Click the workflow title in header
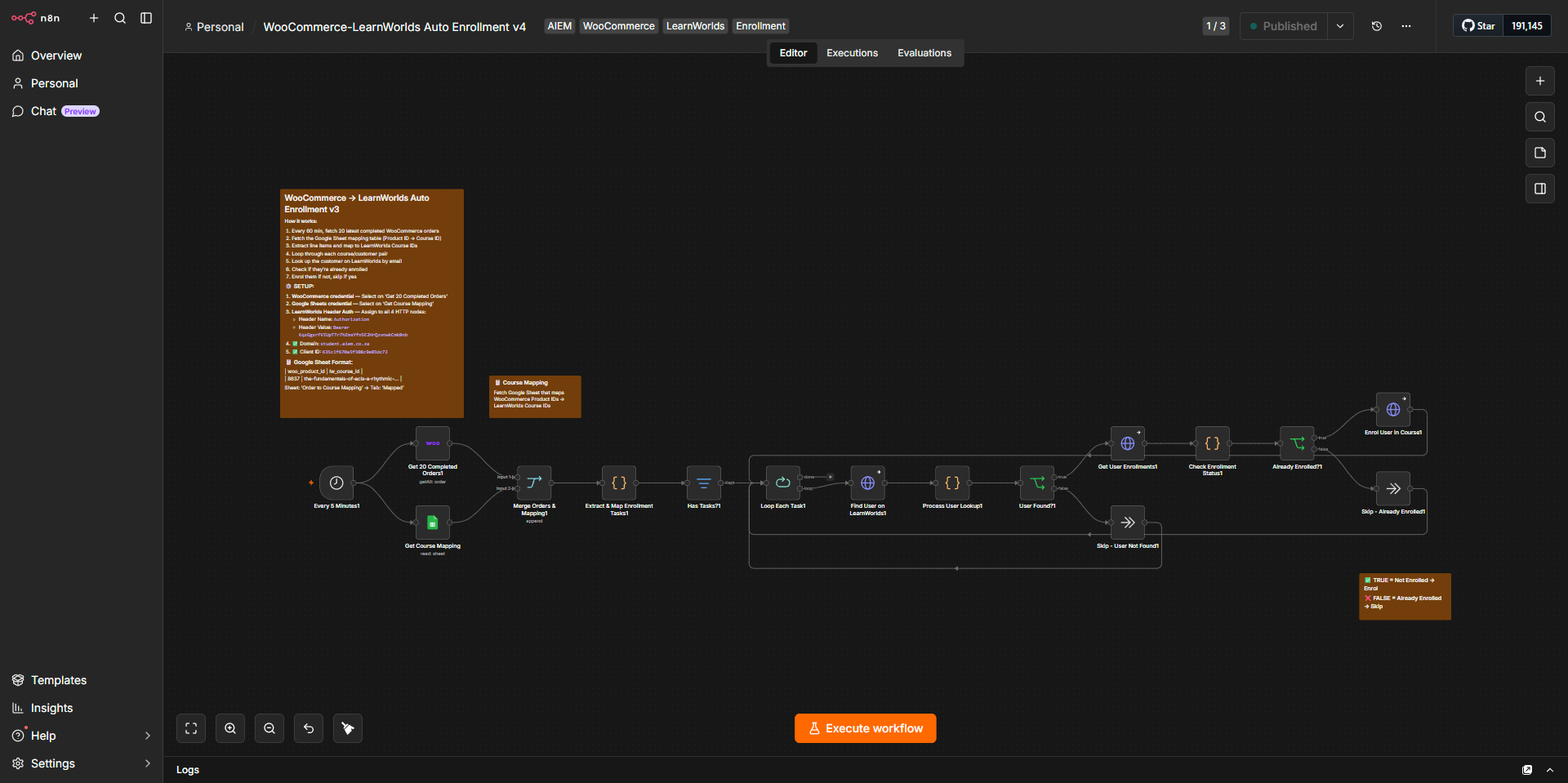This screenshot has width=1568, height=783. (x=394, y=27)
